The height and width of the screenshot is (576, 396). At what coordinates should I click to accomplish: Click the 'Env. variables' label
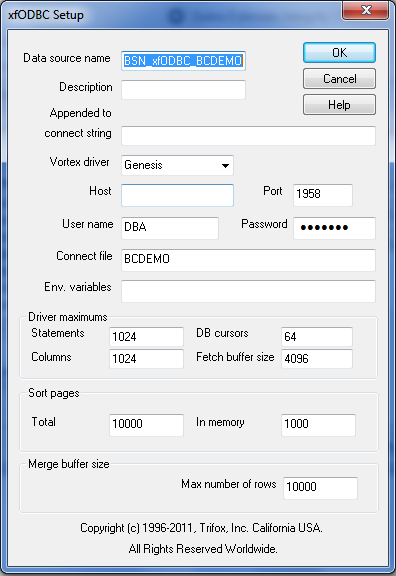(78, 287)
